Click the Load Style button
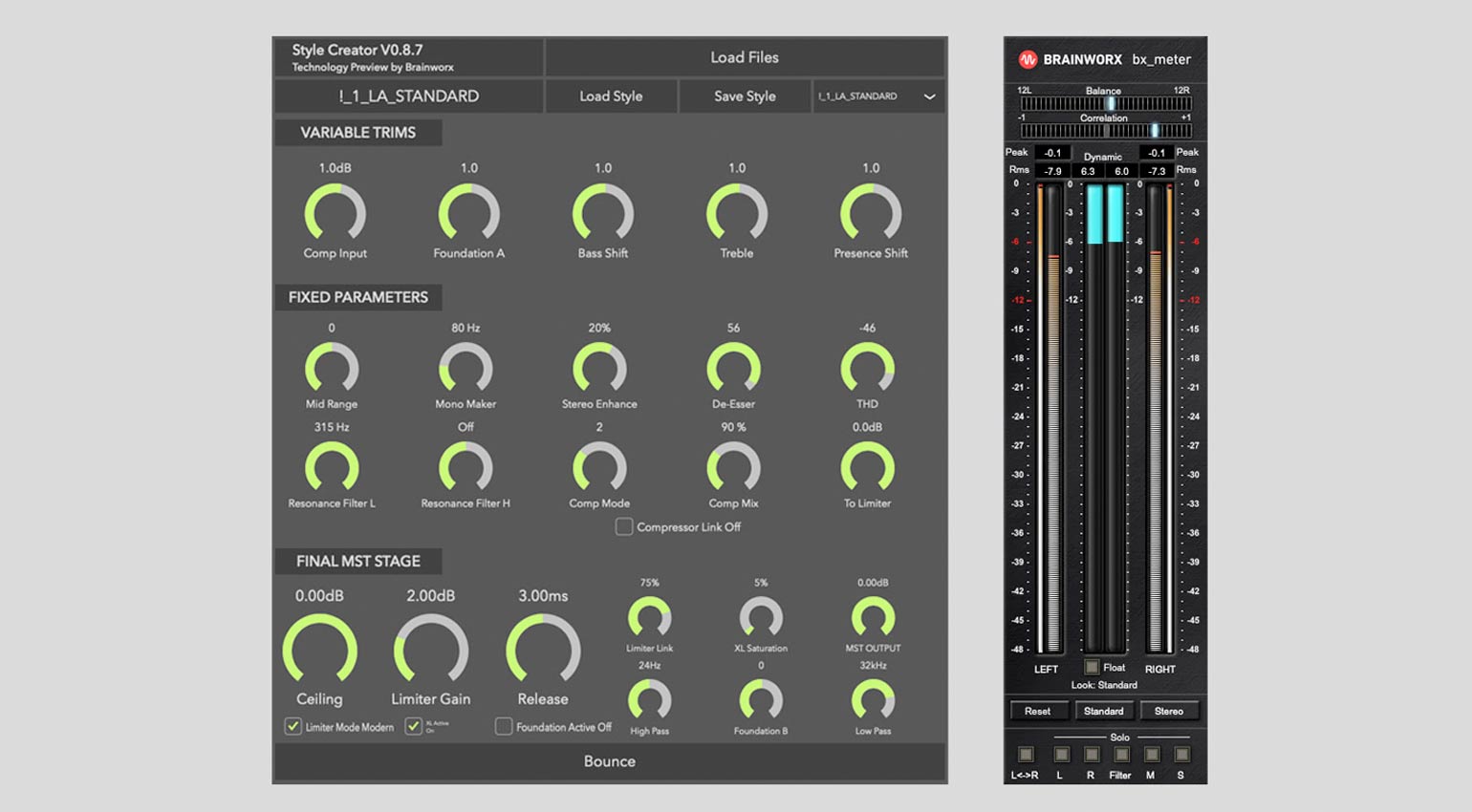Viewport: 1472px width, 812px height. pos(611,96)
